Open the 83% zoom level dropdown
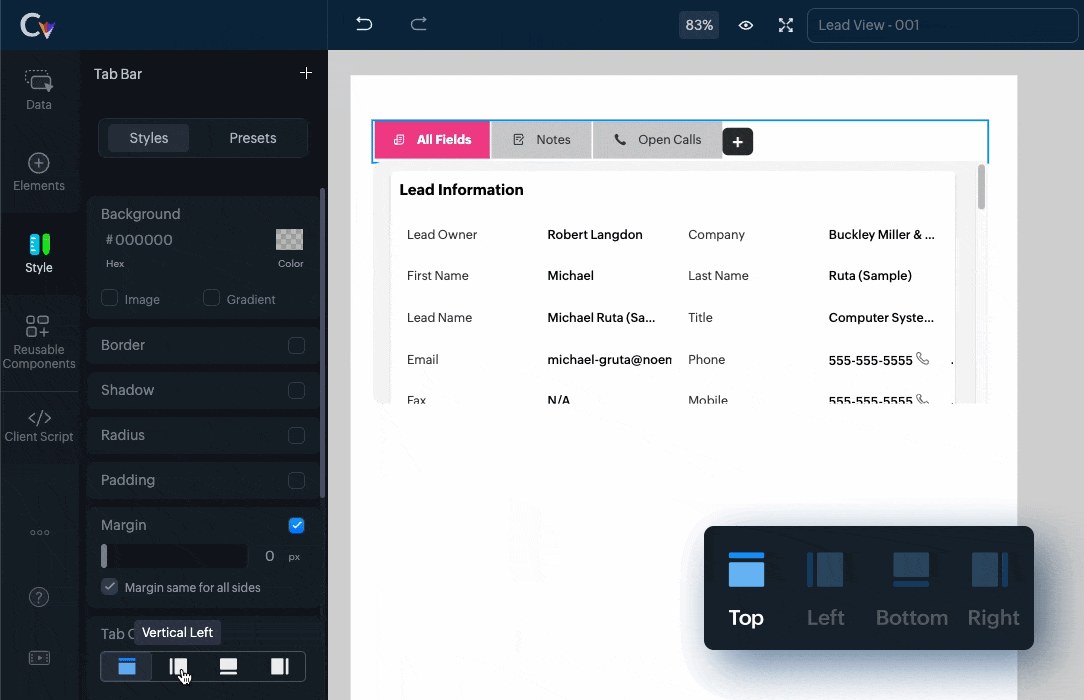1084x700 pixels. point(697,25)
